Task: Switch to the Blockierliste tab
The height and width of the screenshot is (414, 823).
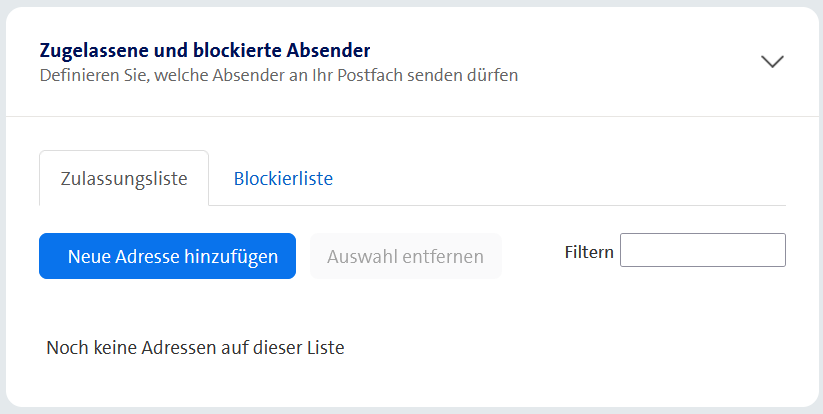Action: click(283, 179)
